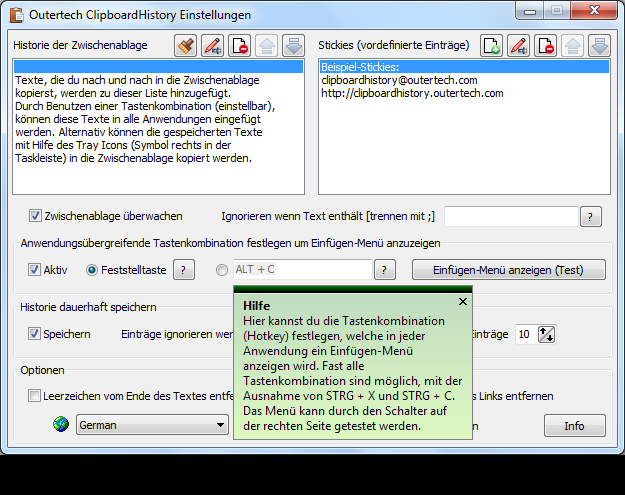Viewport: 625px width, 495px height.
Task: Open help for ignore text field
Action: point(591,217)
